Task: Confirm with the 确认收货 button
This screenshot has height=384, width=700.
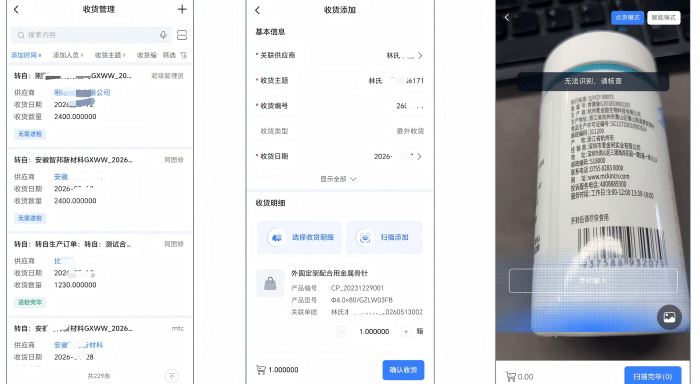Action: pyautogui.click(x=403, y=370)
